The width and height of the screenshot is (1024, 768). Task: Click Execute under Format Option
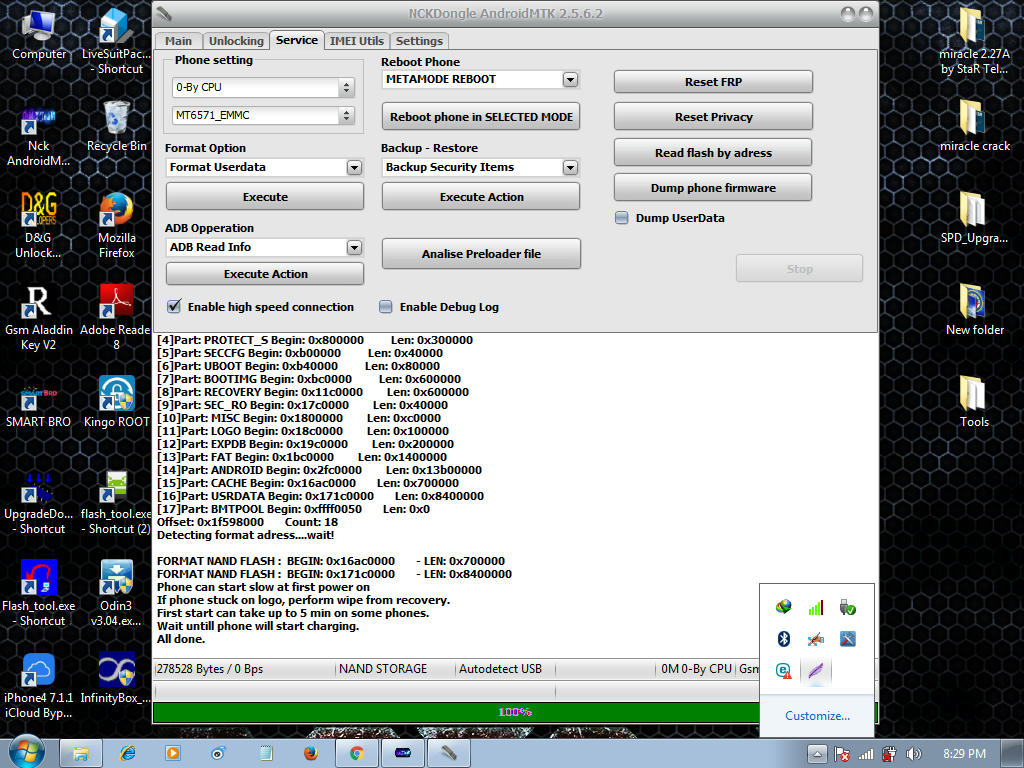pyautogui.click(x=264, y=197)
